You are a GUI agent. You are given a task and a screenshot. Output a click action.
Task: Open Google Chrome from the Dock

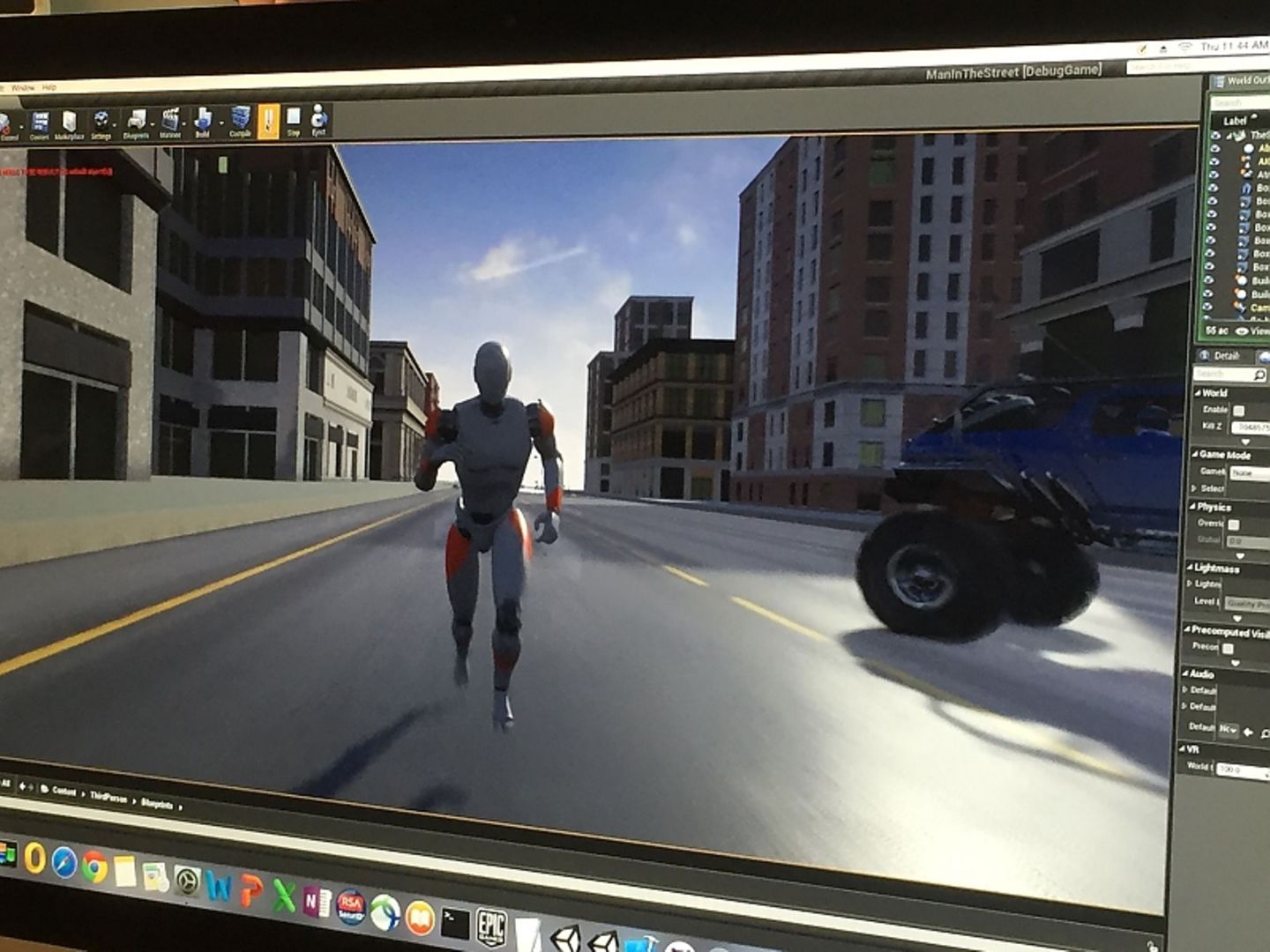pyautogui.click(x=94, y=868)
